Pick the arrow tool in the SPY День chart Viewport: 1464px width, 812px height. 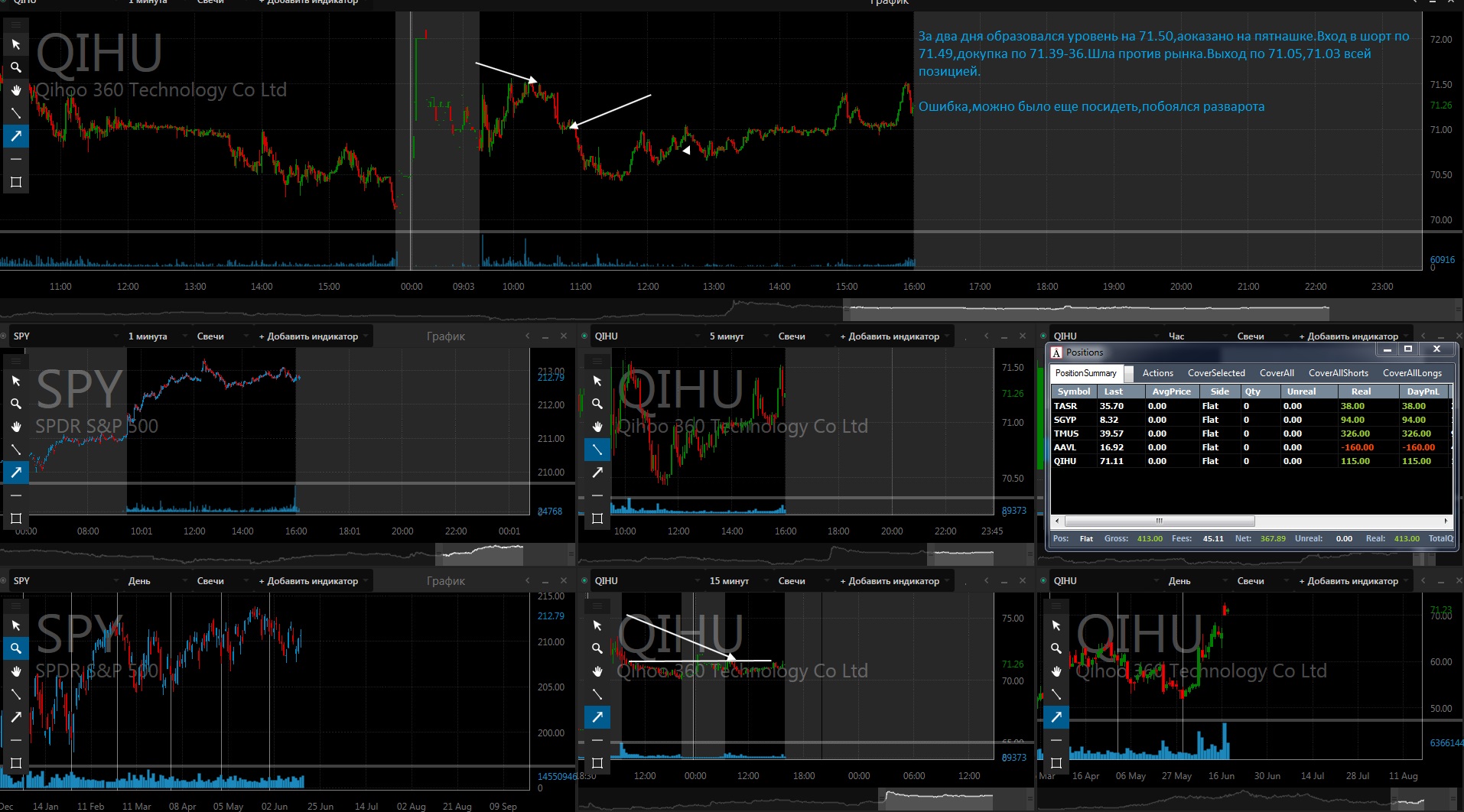coord(15,717)
